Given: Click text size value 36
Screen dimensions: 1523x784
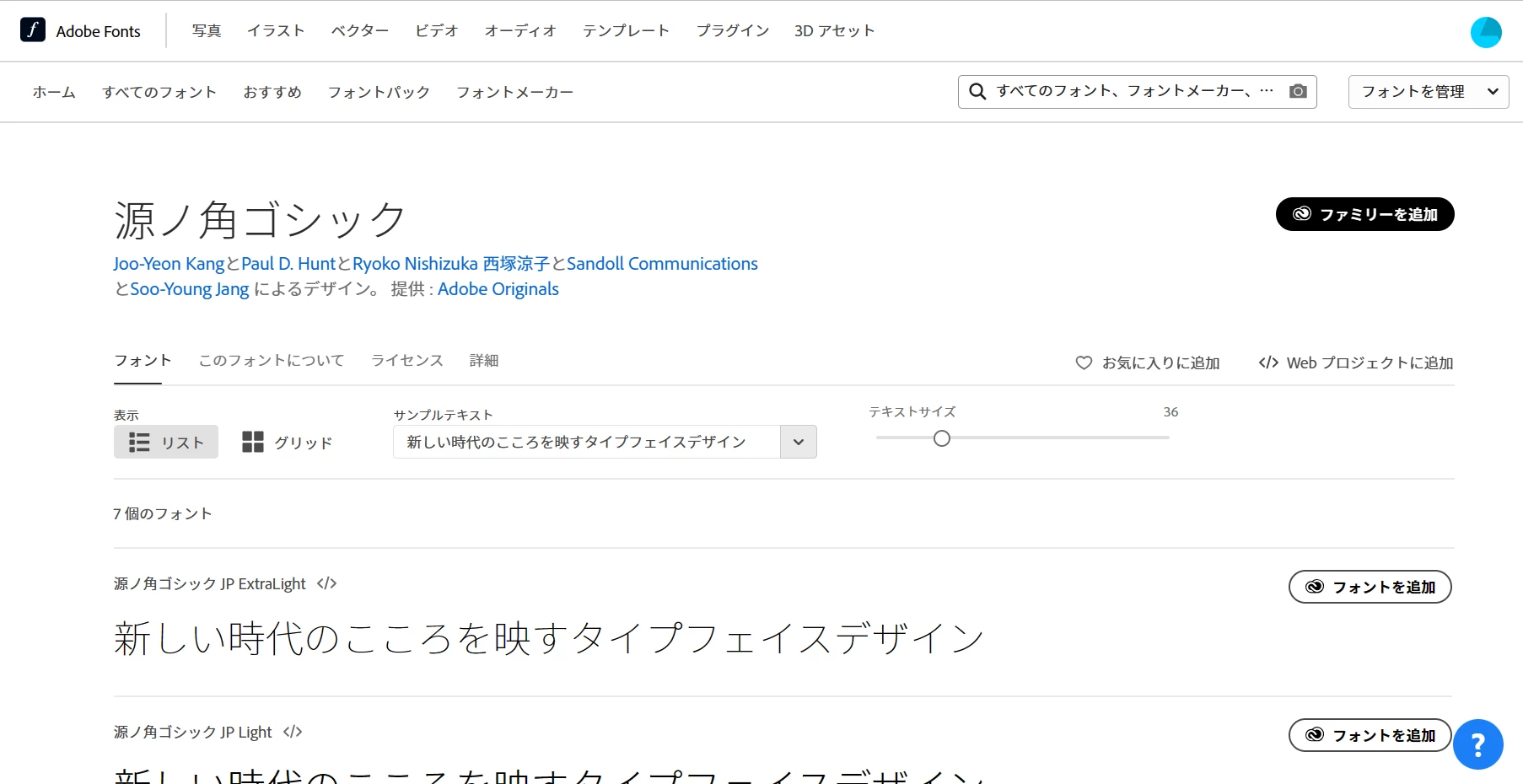Looking at the screenshot, I should pyautogui.click(x=1171, y=412).
